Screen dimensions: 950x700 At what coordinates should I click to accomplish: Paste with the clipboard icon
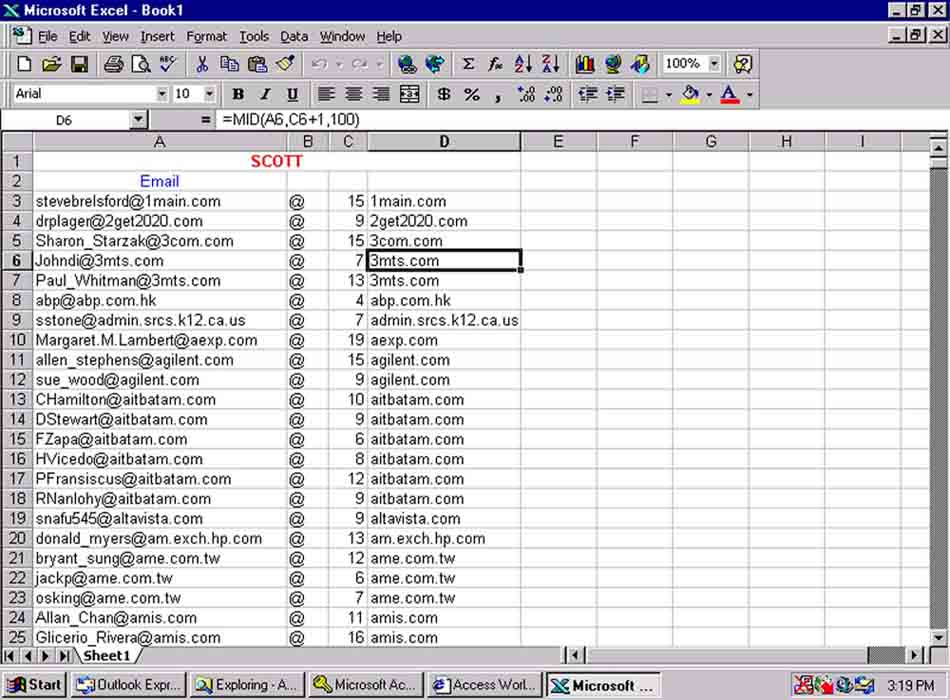tap(257, 64)
